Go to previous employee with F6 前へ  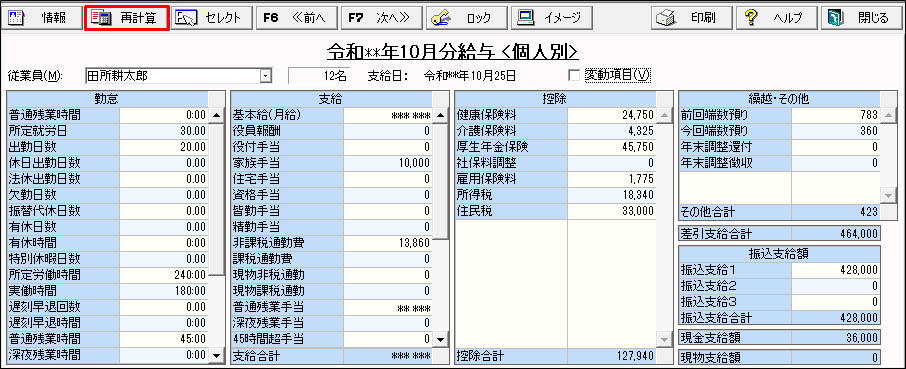pos(296,18)
